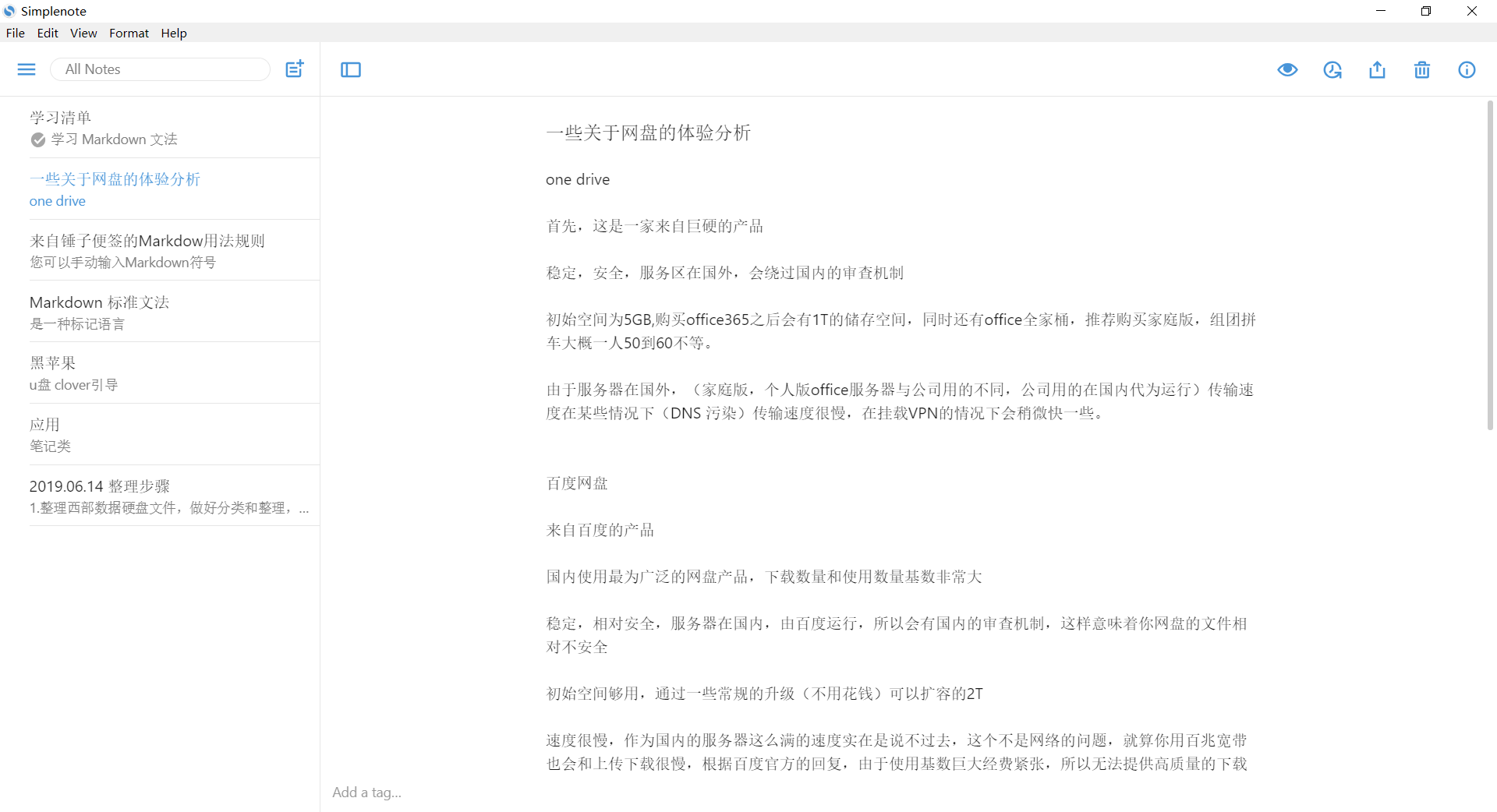Show note info panel
The image size is (1497, 812).
coord(1467,70)
